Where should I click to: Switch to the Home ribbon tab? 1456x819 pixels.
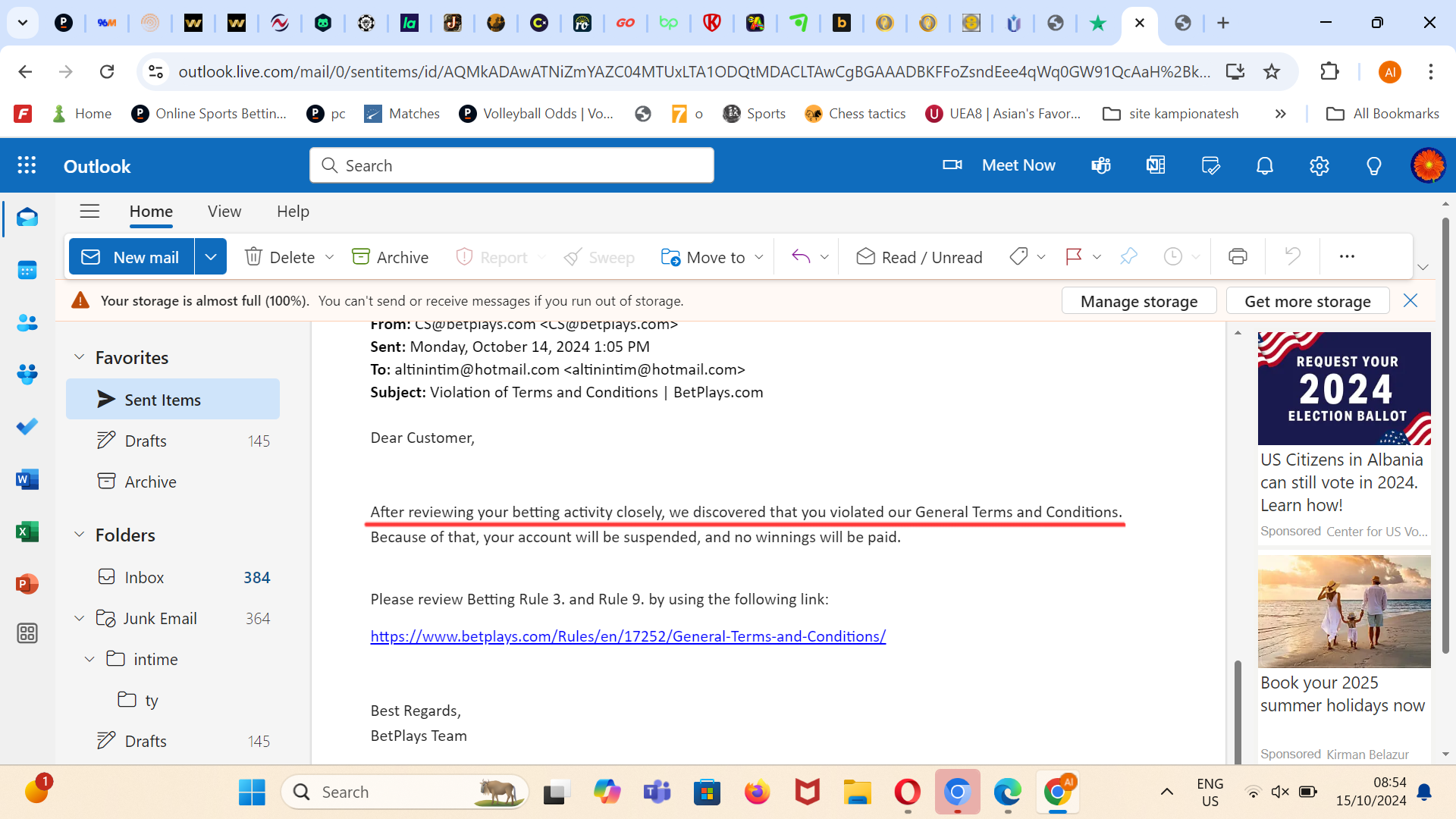(151, 212)
